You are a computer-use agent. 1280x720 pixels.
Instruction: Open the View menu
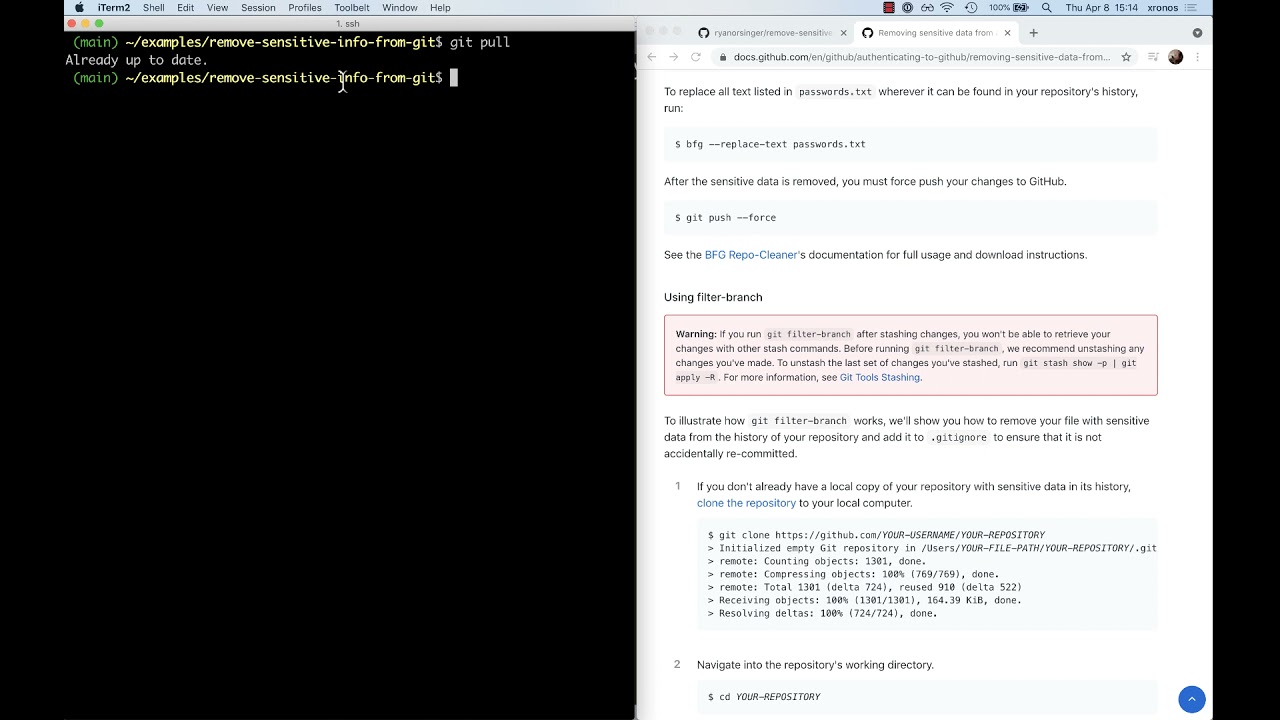point(217,8)
